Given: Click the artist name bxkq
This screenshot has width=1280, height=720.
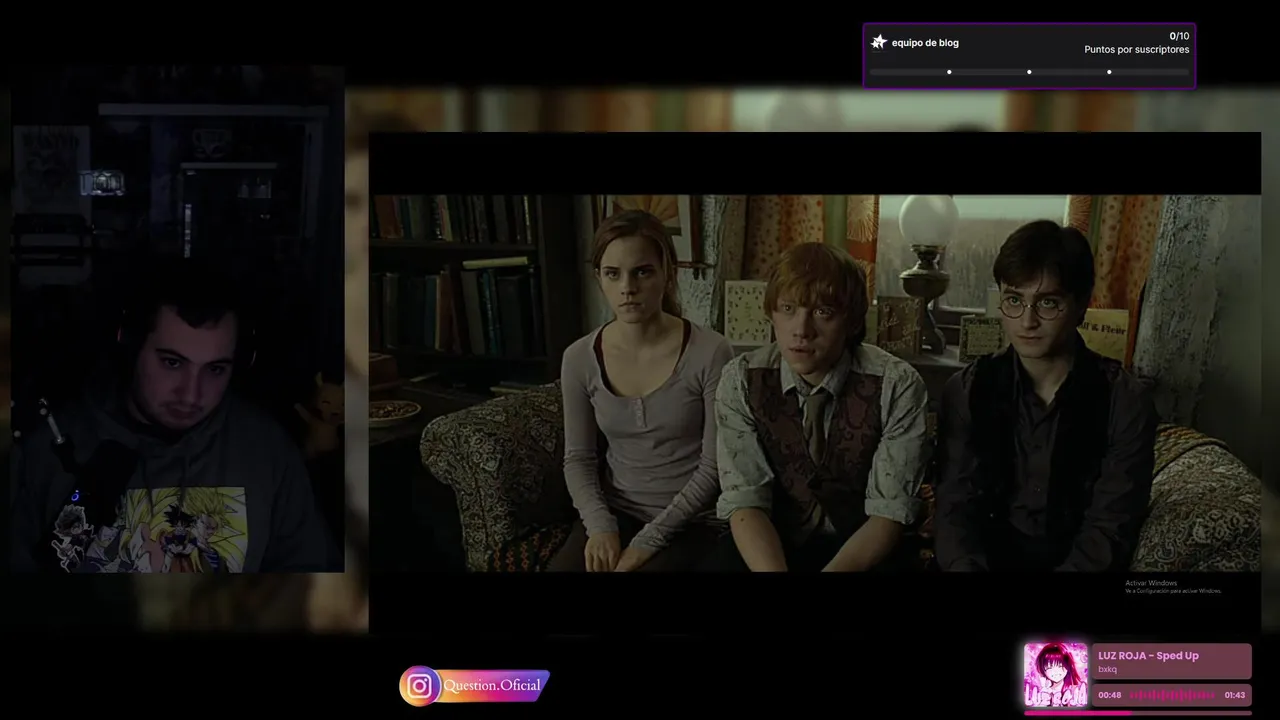Looking at the screenshot, I should coord(1107,670).
